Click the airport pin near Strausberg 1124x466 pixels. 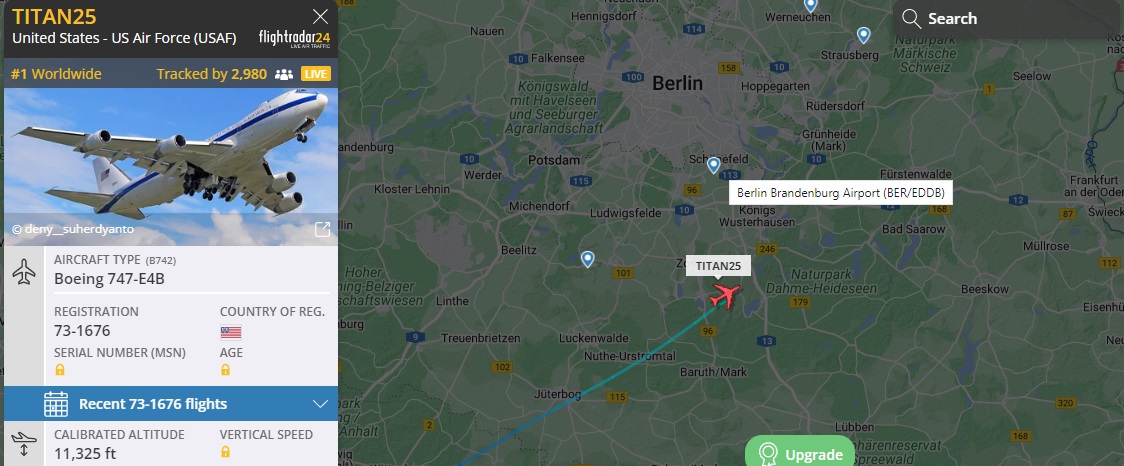coord(864,34)
